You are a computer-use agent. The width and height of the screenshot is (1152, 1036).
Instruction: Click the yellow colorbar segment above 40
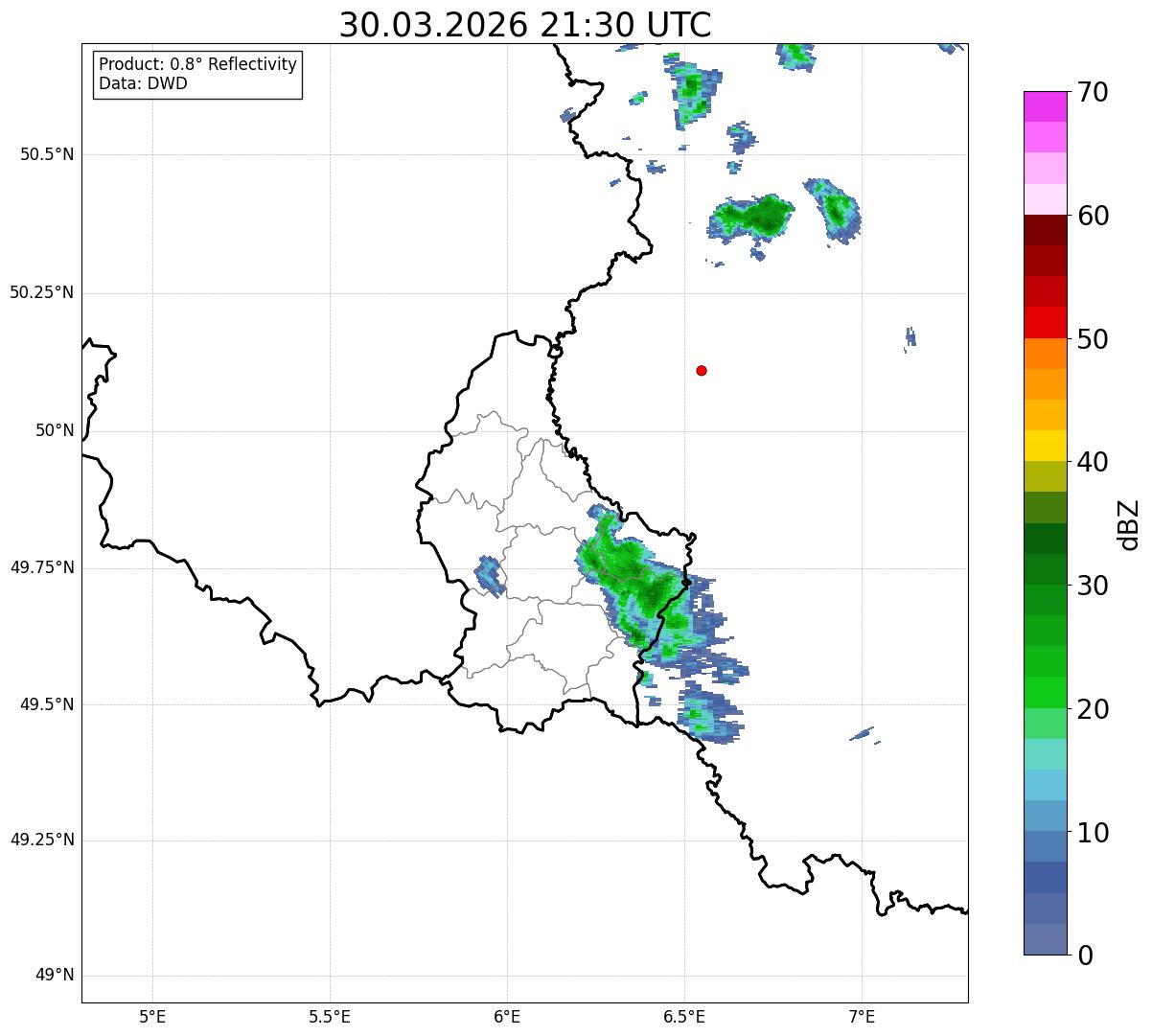1045,446
